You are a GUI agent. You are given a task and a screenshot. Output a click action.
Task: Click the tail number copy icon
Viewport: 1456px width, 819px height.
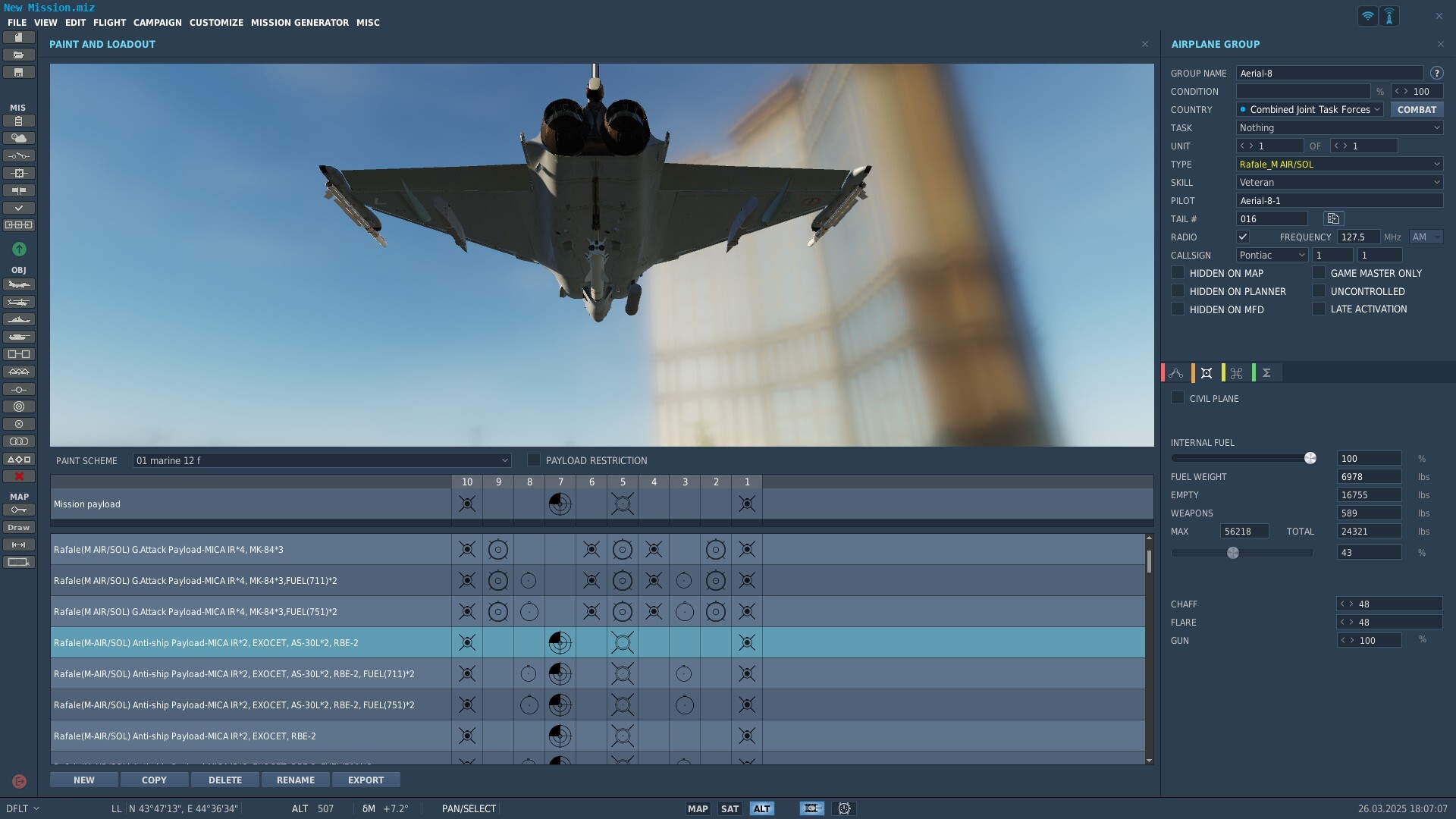coord(1333,219)
